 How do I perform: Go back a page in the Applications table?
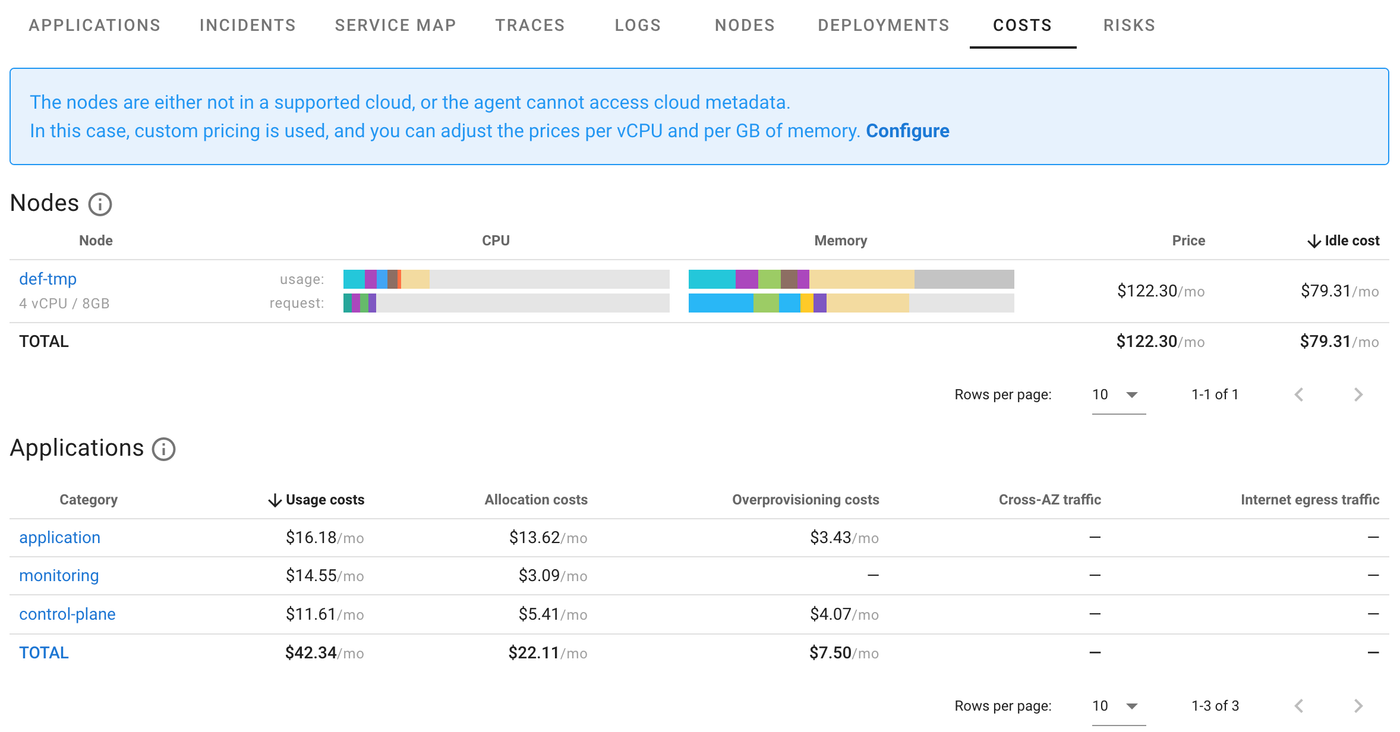coord(1299,705)
